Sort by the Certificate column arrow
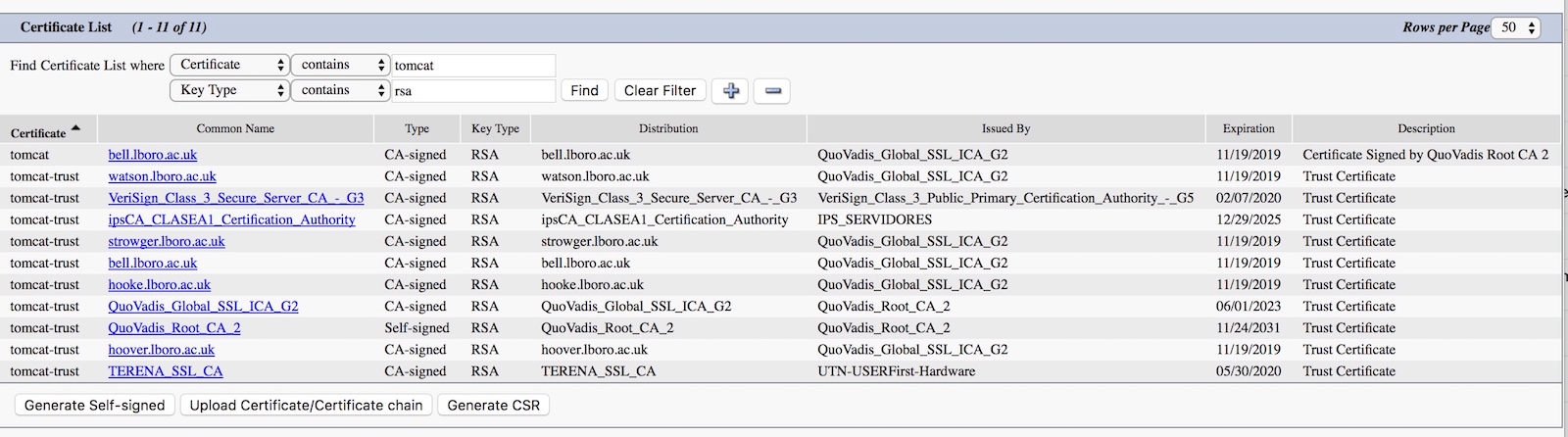This screenshot has width=1568, height=437. coord(75,128)
